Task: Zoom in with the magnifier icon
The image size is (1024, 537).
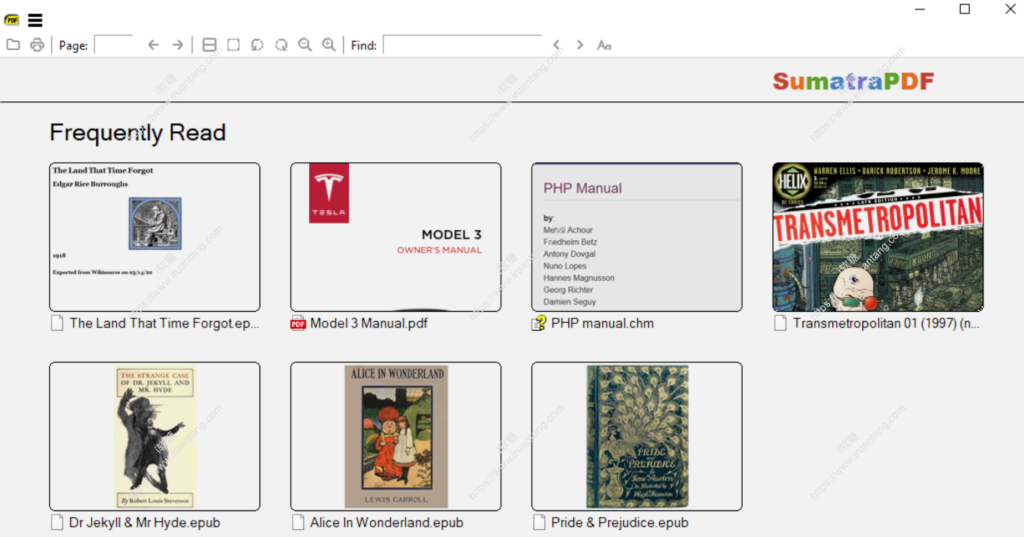Action: (x=328, y=45)
